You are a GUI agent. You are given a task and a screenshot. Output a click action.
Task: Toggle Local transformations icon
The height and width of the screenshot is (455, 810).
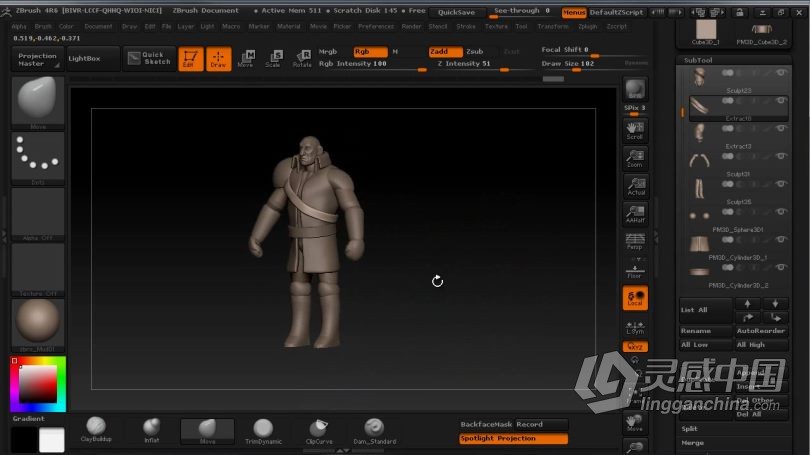tap(635, 298)
